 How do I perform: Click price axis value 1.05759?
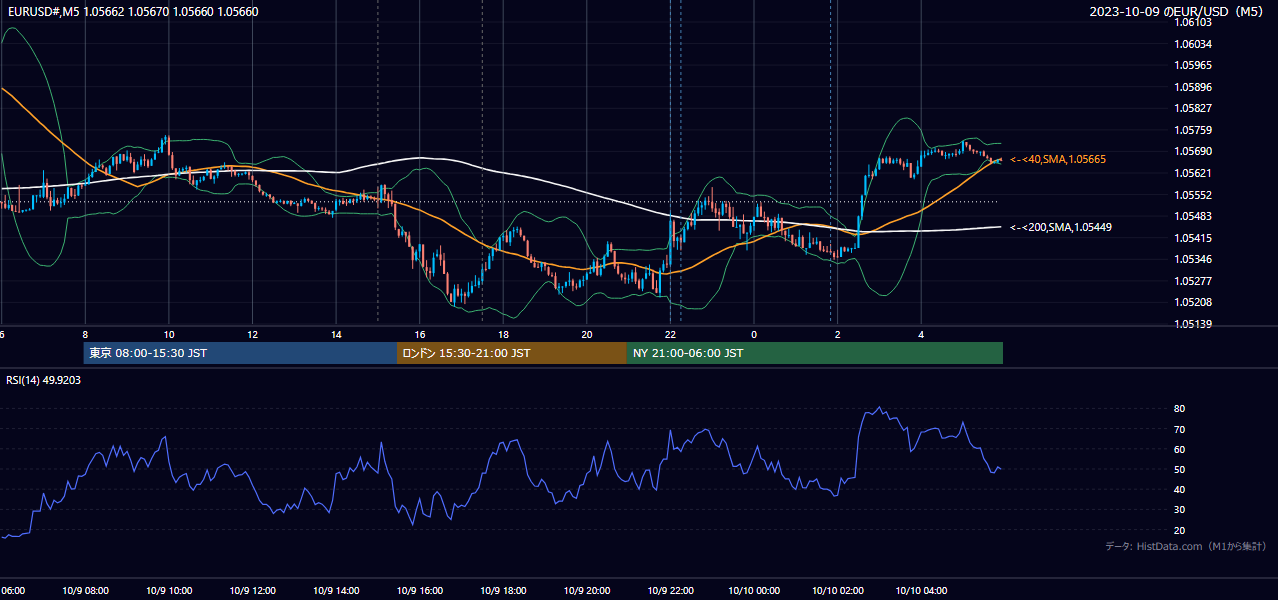point(1193,130)
